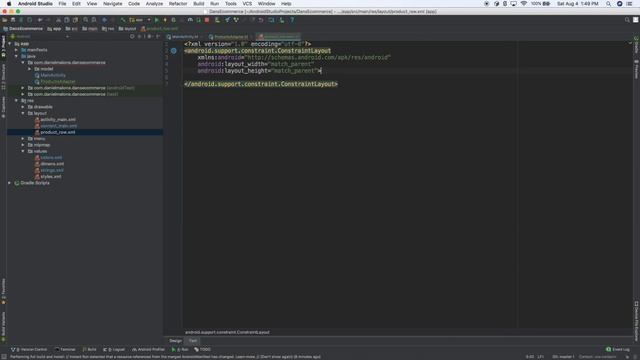Switch to the Text view tab
This screenshot has width=640, height=360.
point(193,341)
